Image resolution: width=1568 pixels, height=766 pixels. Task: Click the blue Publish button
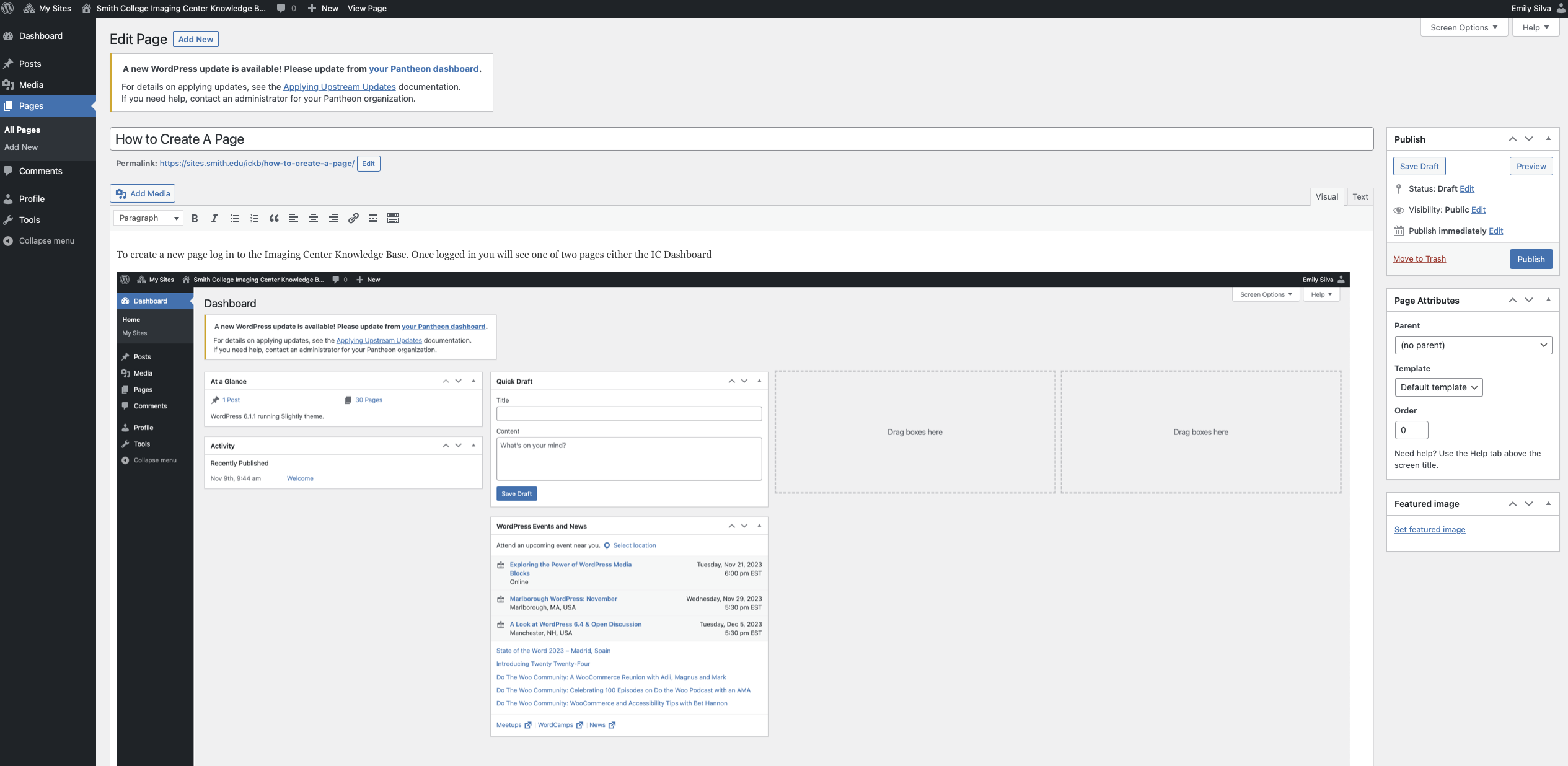coord(1531,259)
